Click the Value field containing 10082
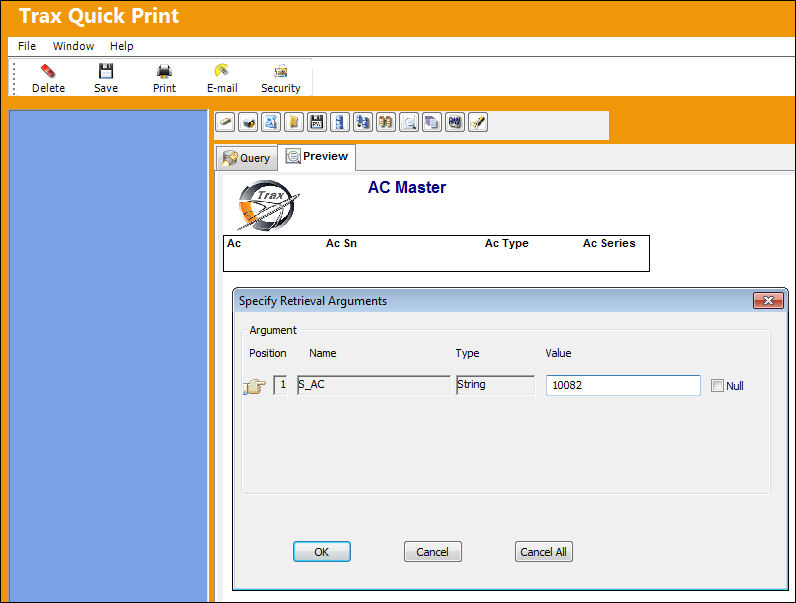796x603 pixels. click(623, 385)
